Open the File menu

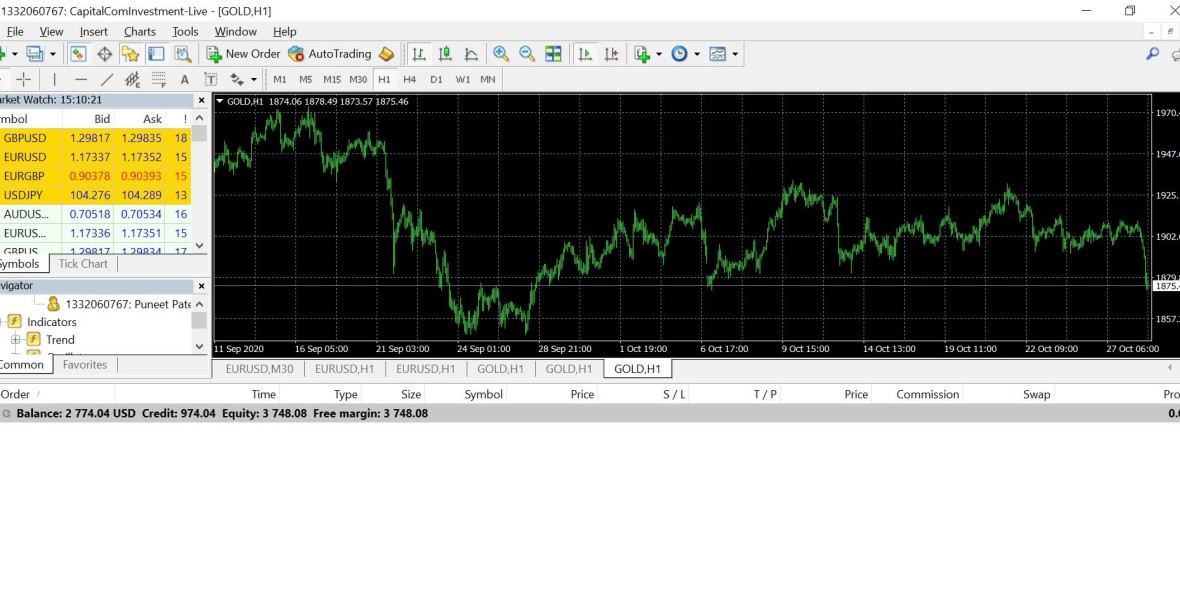coord(15,32)
